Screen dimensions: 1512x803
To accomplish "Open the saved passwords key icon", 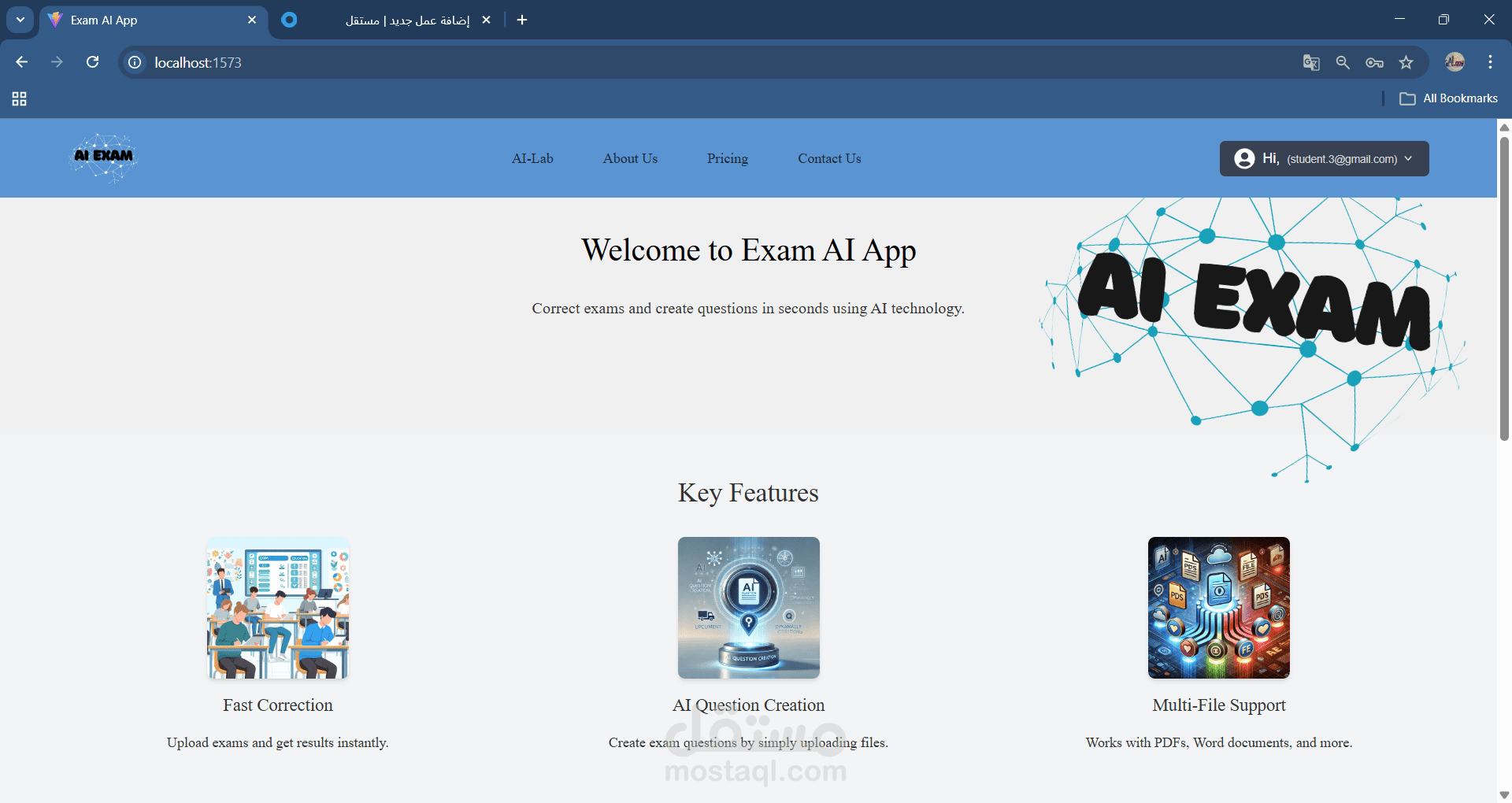I will coord(1374,62).
